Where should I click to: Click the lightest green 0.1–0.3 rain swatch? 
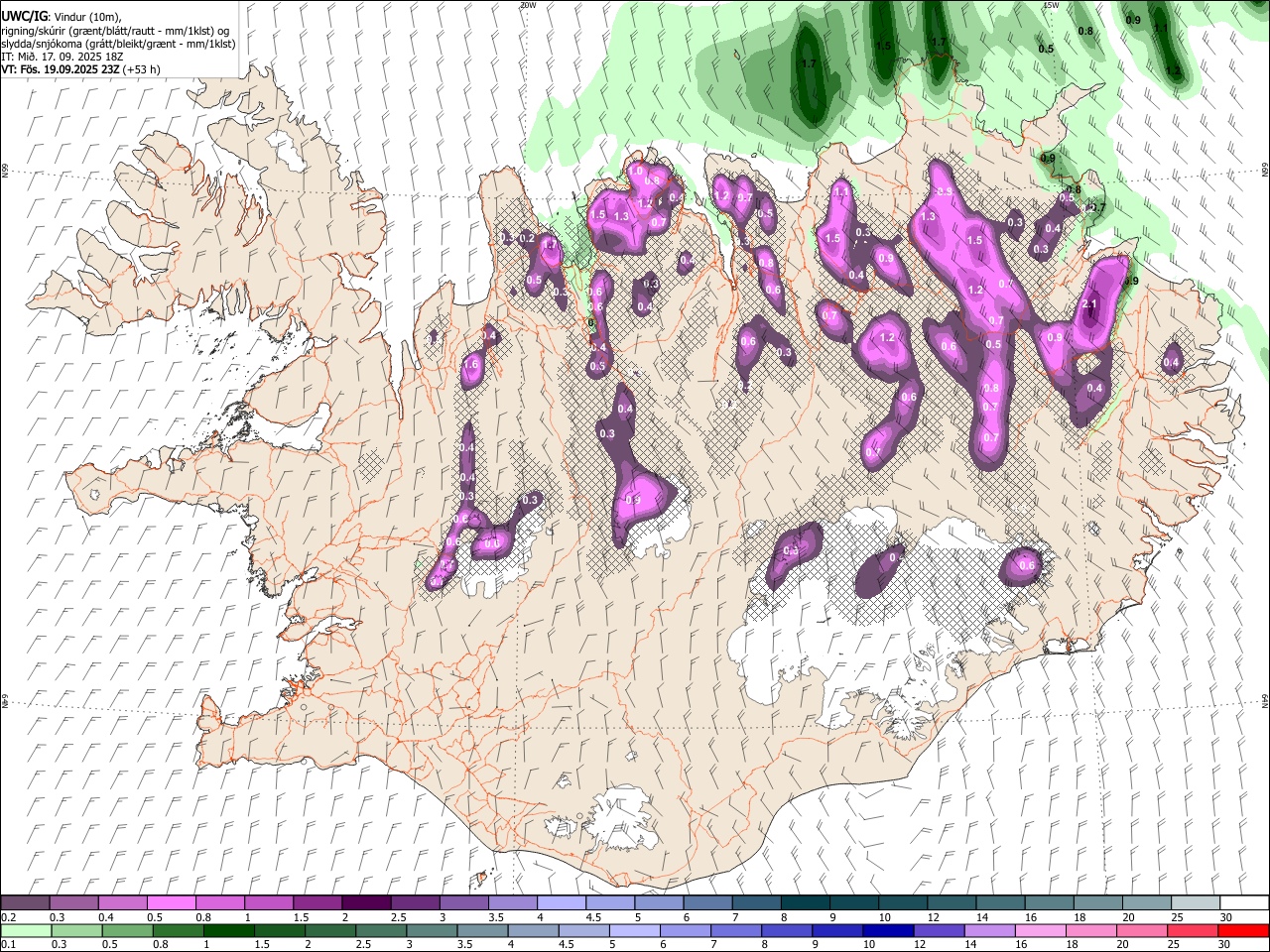pyautogui.click(x=25, y=930)
